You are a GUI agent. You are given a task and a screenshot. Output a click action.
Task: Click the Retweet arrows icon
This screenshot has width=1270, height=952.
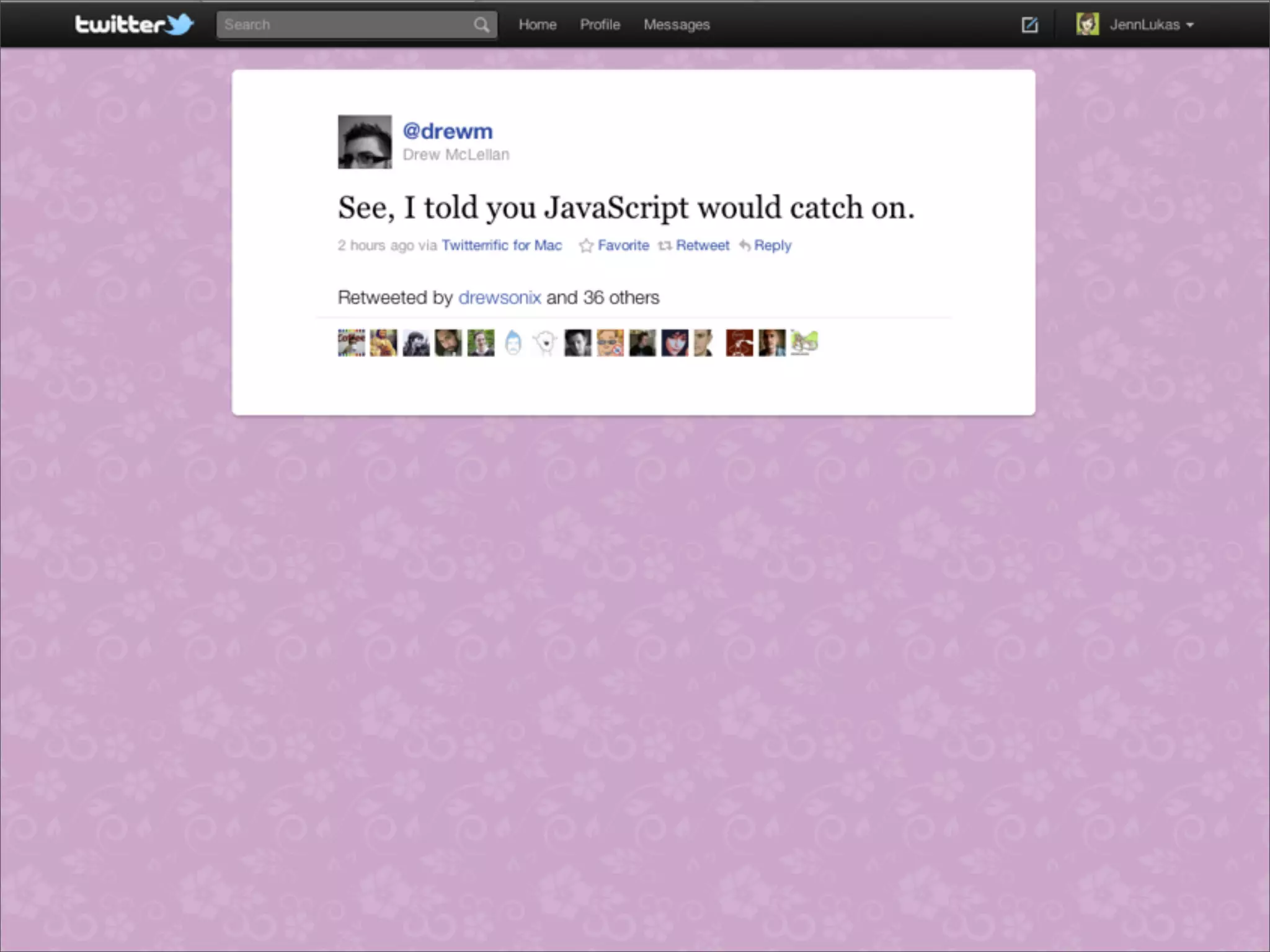pyautogui.click(x=665, y=246)
